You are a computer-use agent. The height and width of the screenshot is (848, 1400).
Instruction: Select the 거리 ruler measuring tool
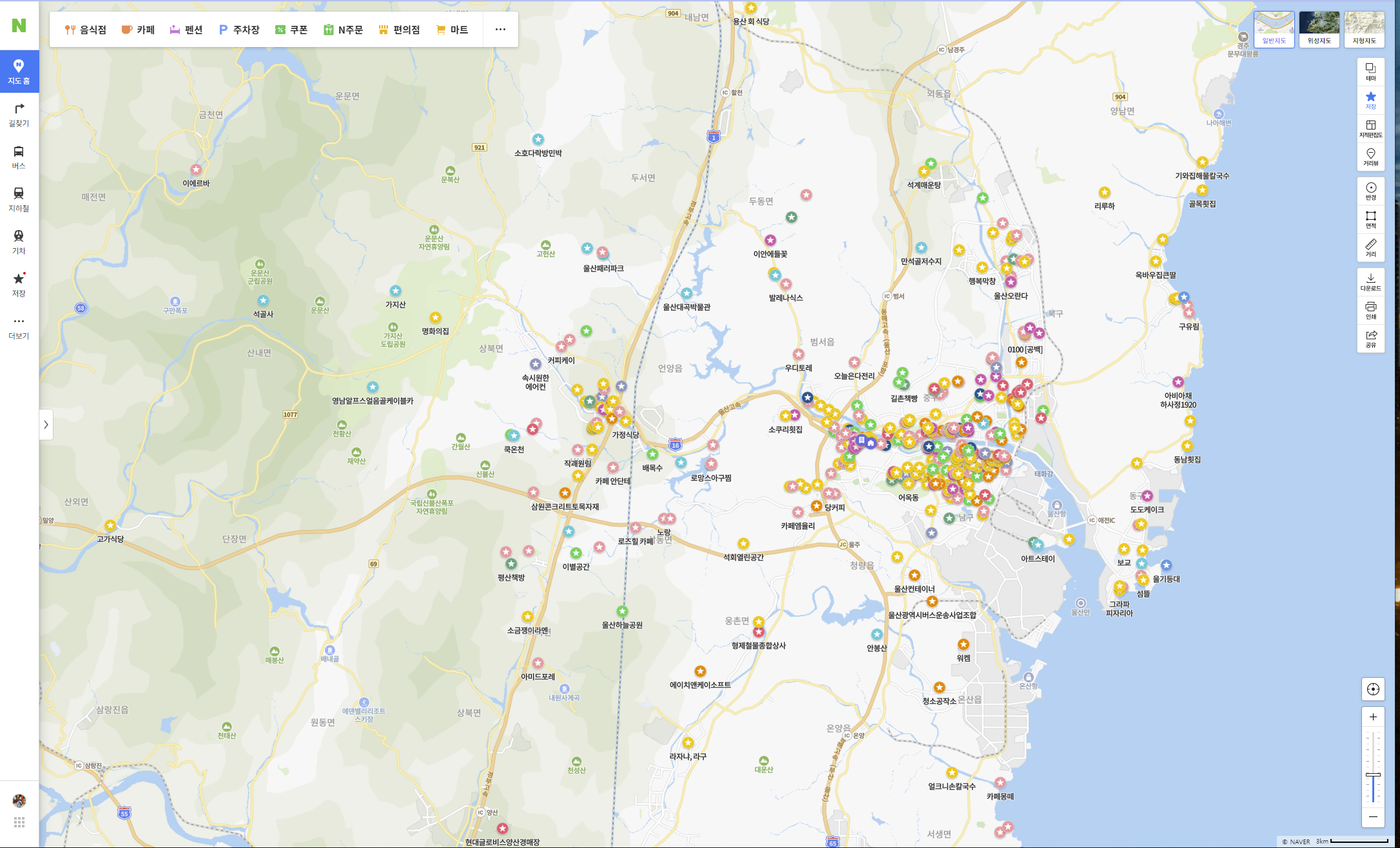coord(1370,247)
